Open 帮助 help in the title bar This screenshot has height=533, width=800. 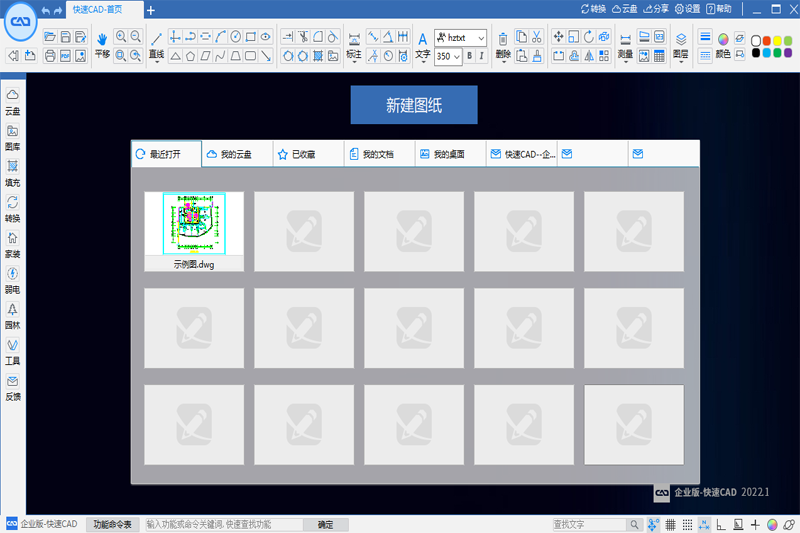point(719,9)
